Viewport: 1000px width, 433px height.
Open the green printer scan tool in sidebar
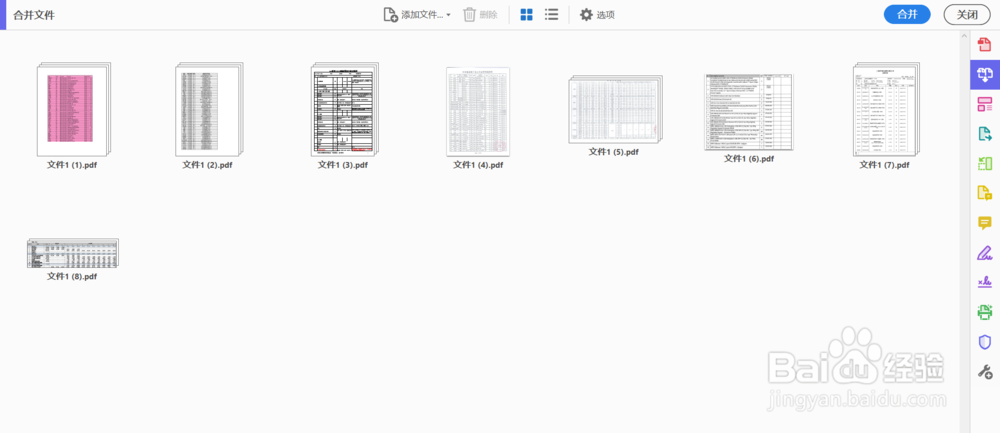click(985, 312)
